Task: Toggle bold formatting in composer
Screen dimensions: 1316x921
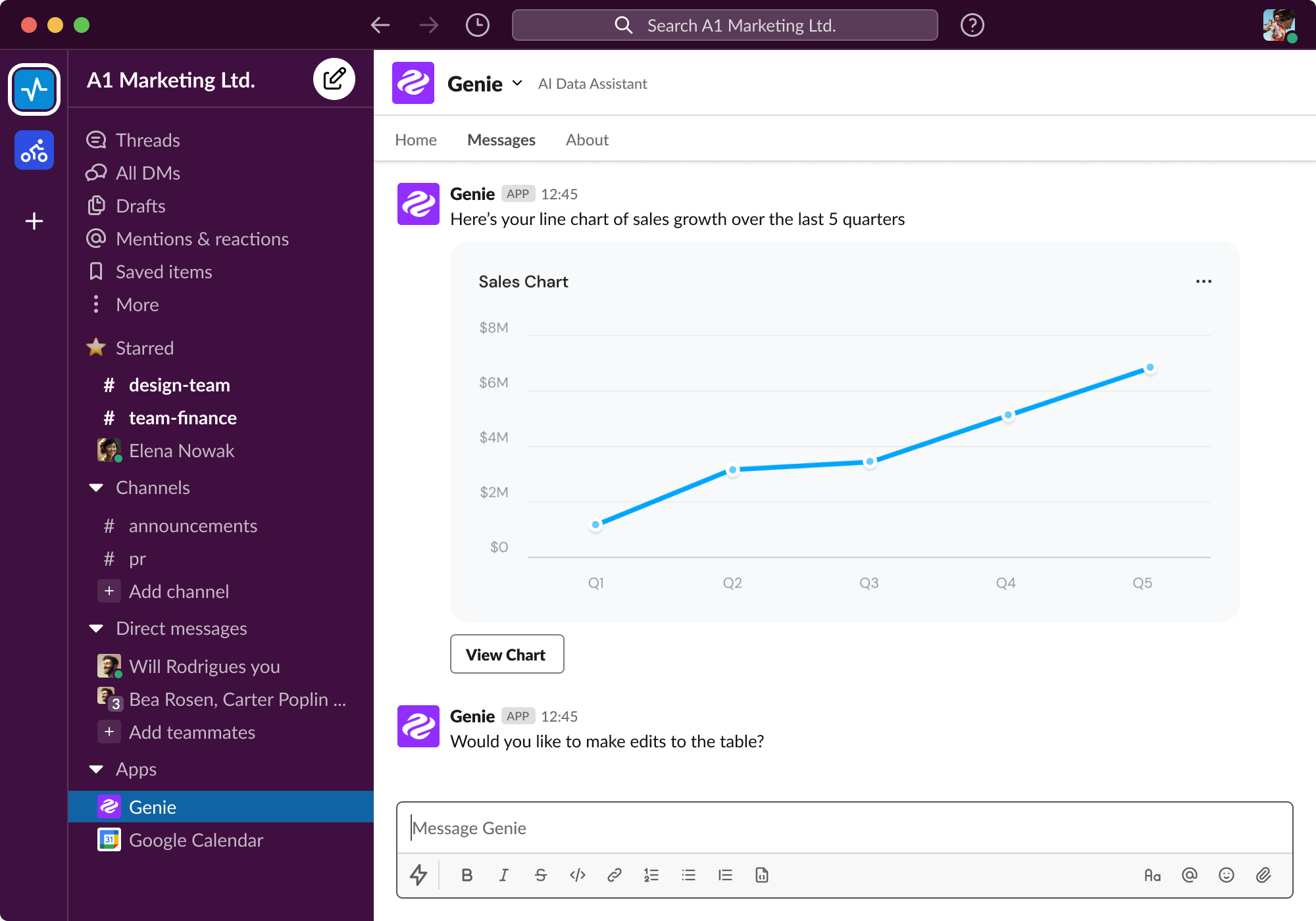Action: 467,875
